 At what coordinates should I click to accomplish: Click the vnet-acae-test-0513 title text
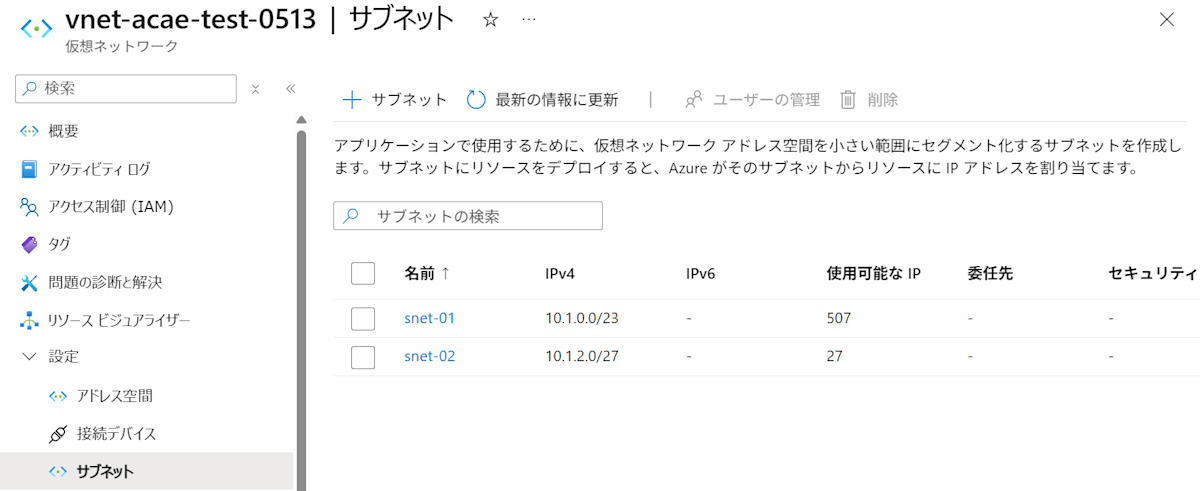click(190, 19)
